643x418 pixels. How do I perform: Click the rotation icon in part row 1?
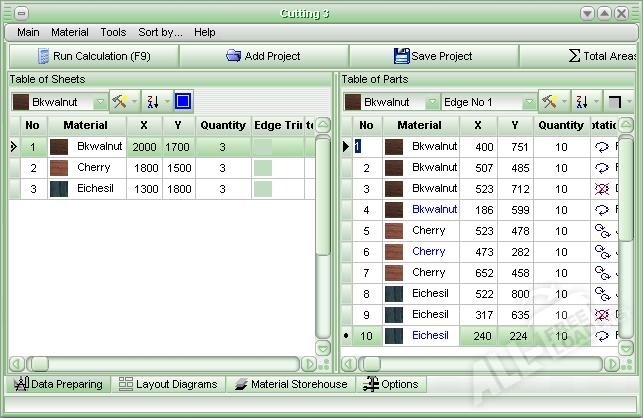602,146
